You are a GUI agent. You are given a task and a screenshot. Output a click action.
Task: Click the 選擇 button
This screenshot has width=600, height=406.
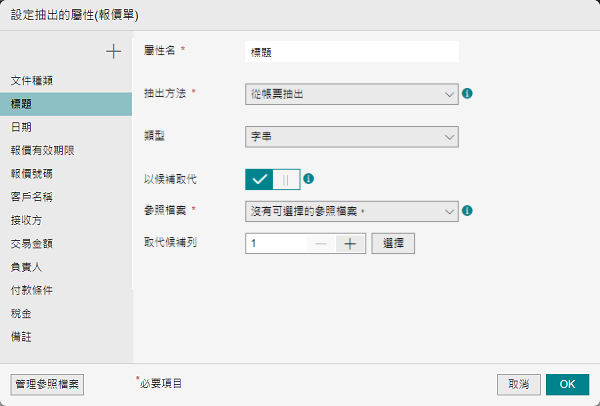(x=393, y=243)
